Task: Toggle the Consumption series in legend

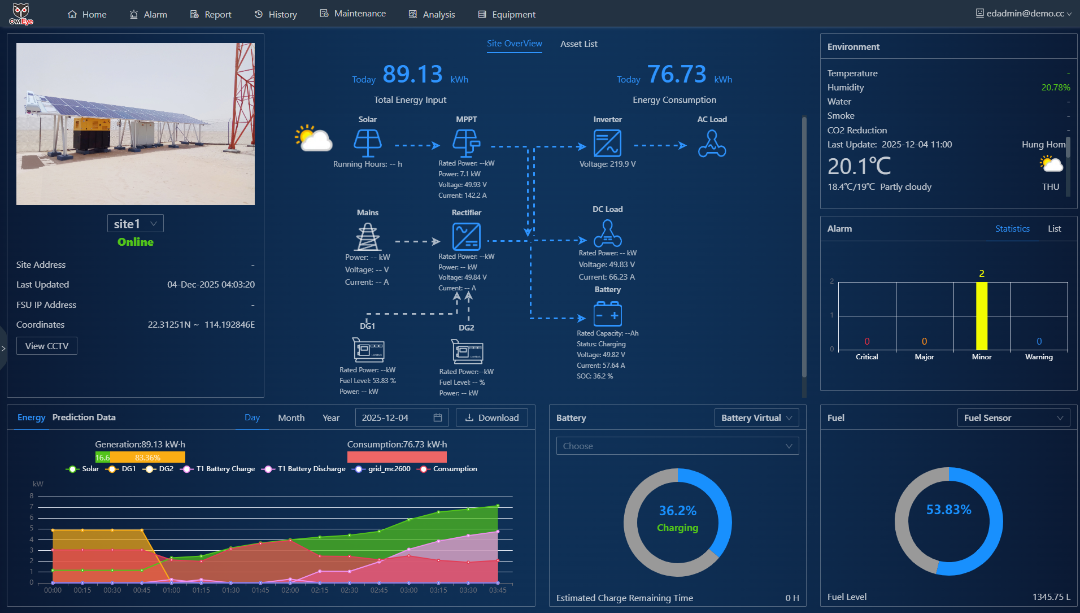Action: click(x=447, y=469)
